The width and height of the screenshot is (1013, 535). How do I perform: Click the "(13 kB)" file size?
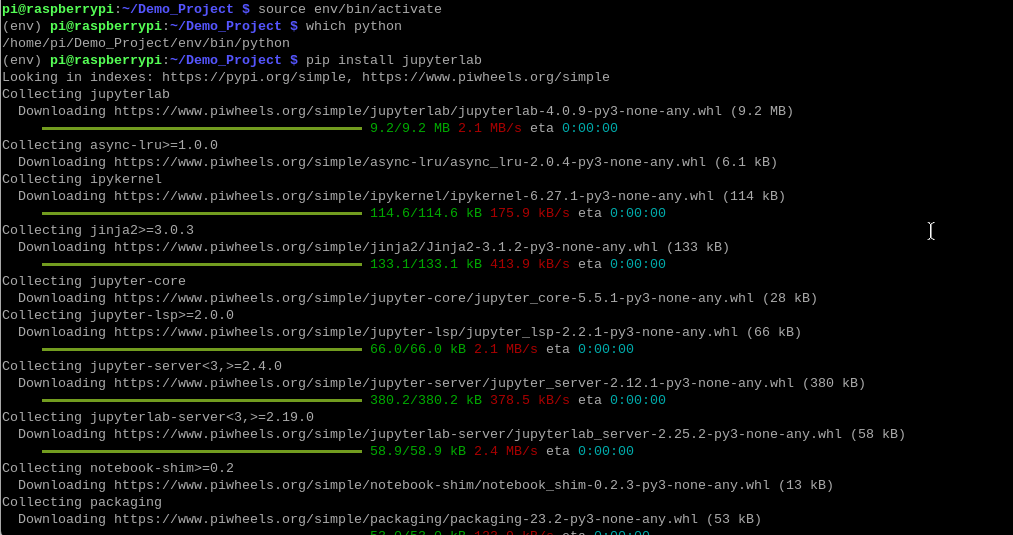coord(806,485)
